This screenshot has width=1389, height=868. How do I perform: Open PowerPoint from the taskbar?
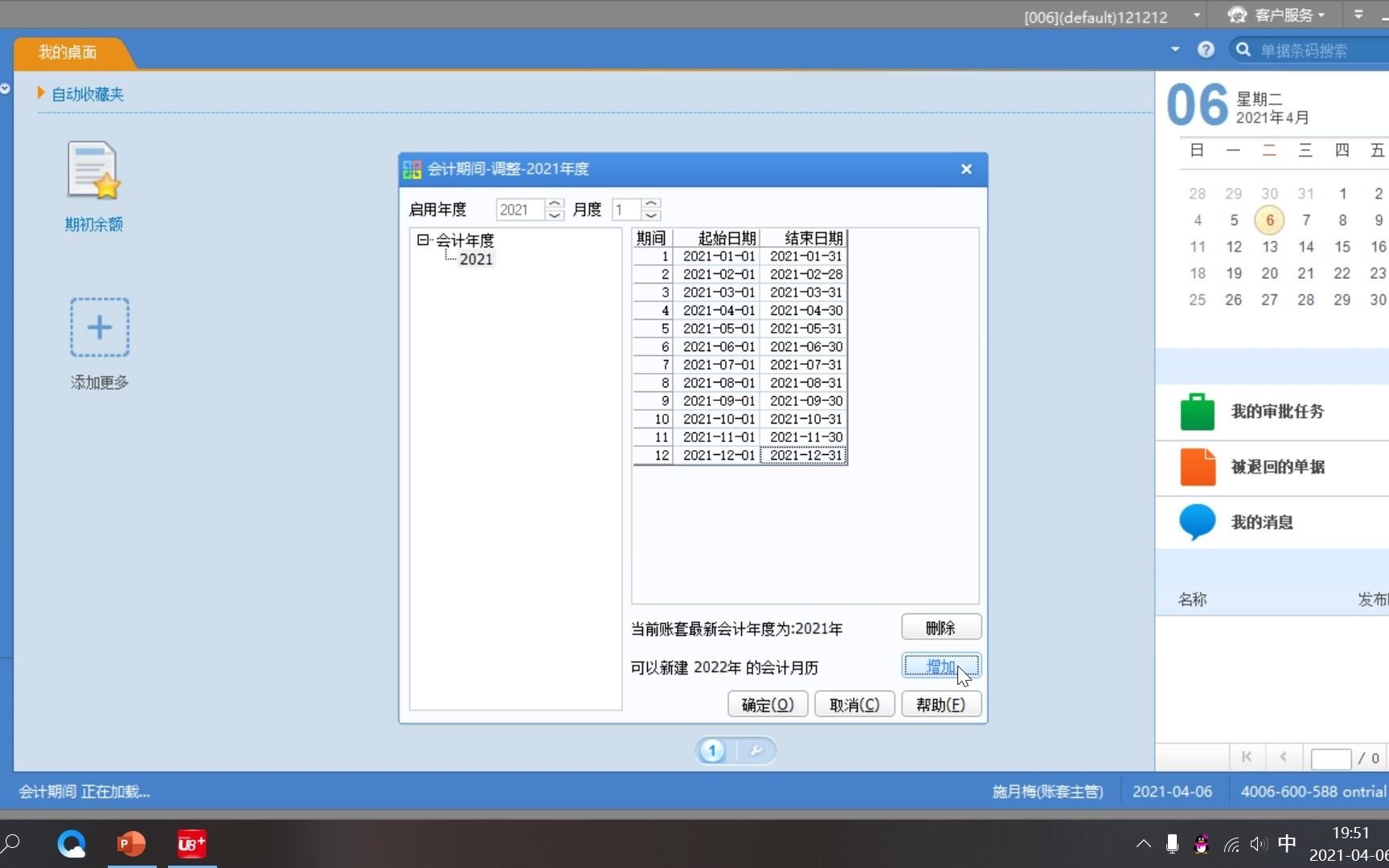[x=131, y=844]
